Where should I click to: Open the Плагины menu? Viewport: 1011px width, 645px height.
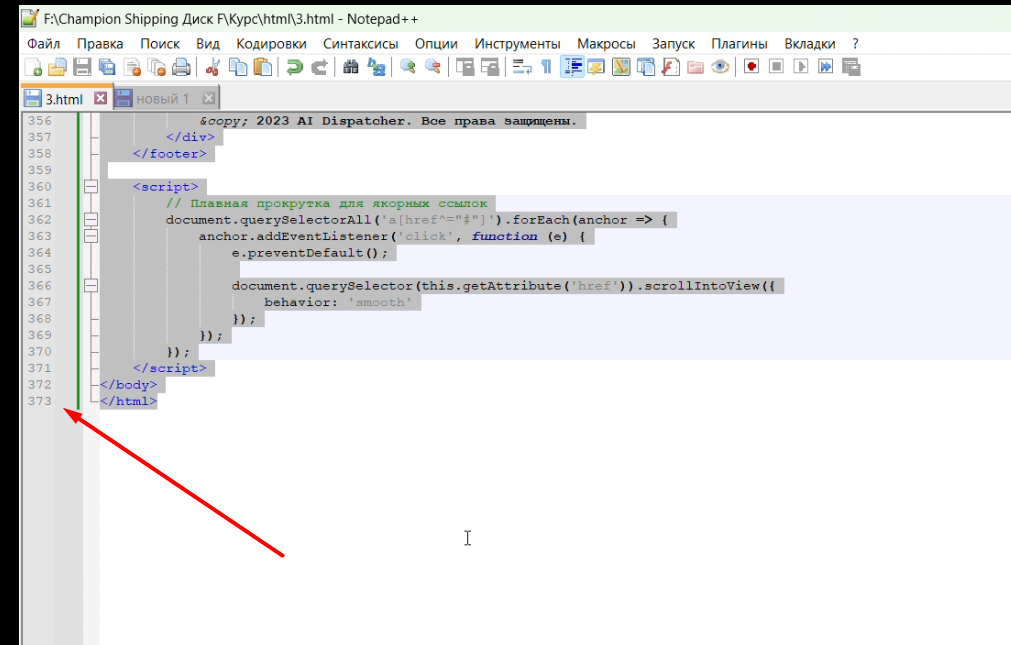(x=739, y=44)
